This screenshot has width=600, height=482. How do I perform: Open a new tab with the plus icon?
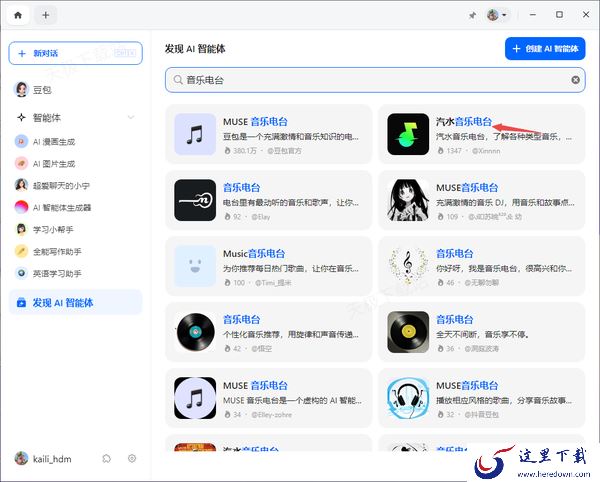pyautogui.click(x=46, y=15)
